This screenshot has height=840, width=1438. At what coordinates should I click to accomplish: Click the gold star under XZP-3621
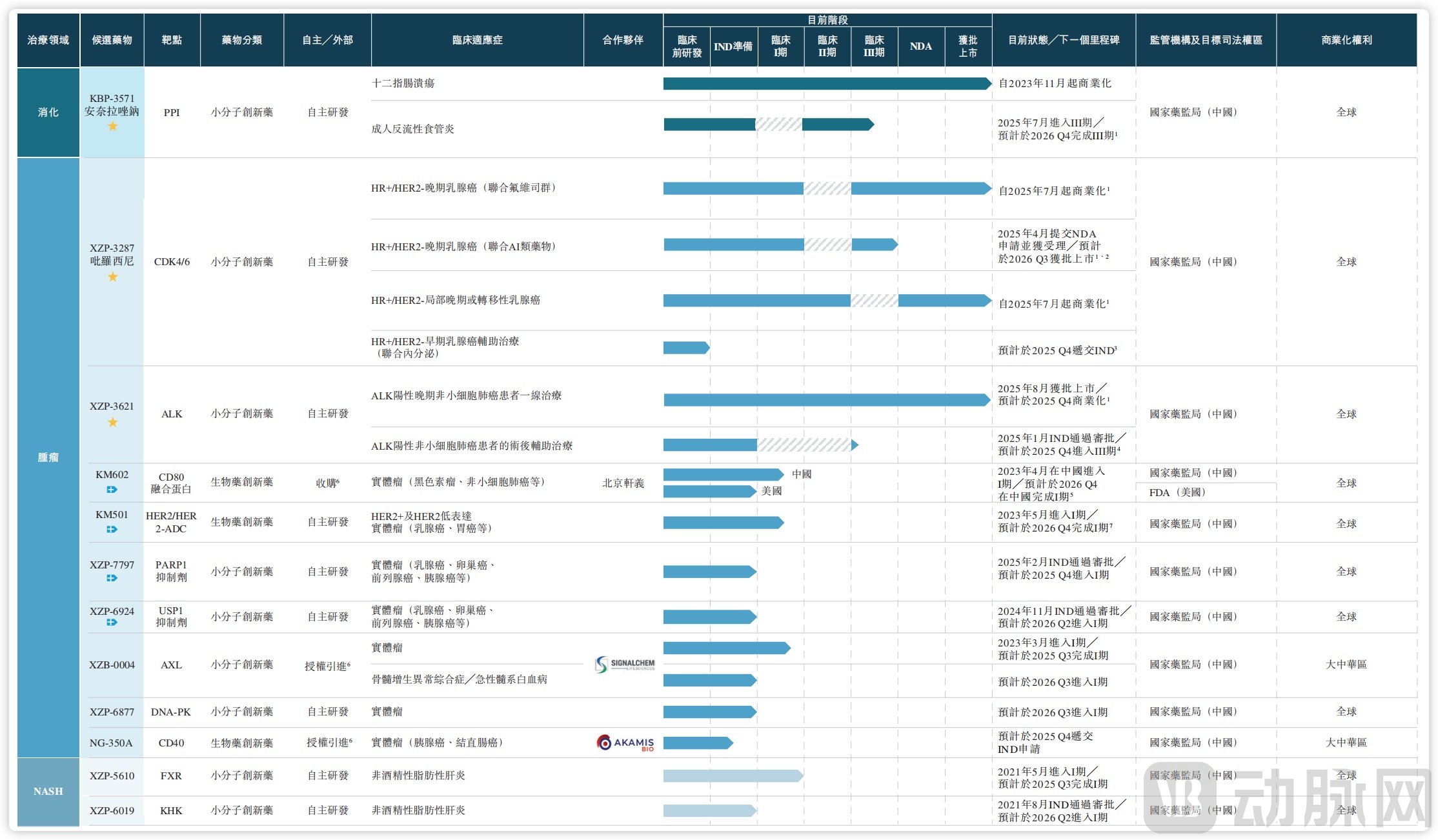pyautogui.click(x=112, y=422)
